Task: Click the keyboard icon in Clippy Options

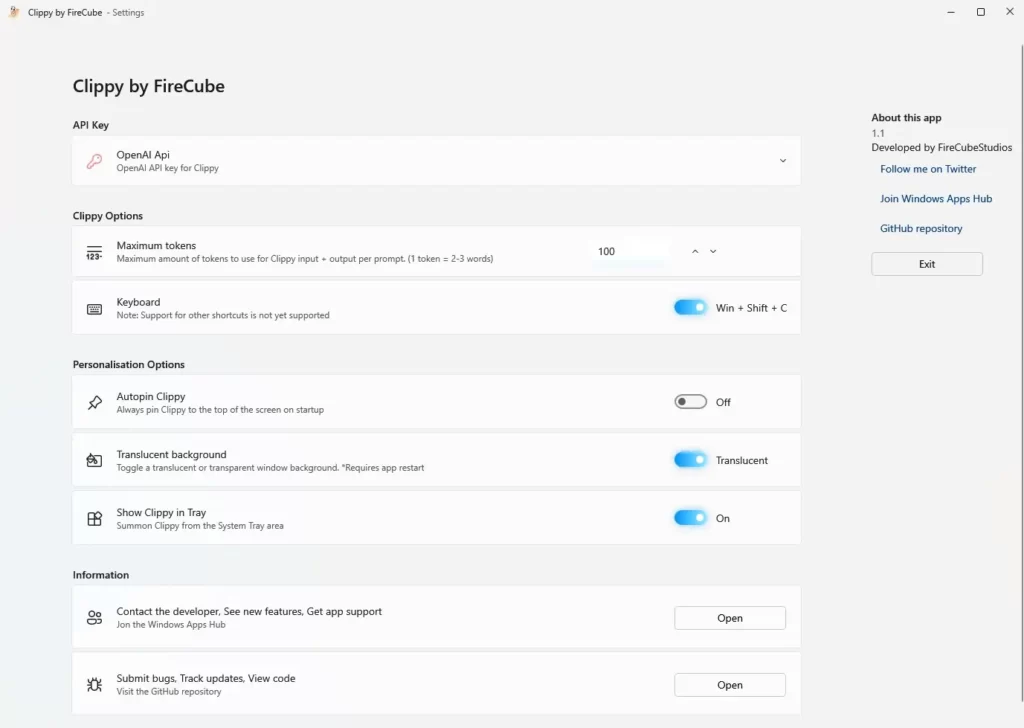Action: tap(94, 307)
